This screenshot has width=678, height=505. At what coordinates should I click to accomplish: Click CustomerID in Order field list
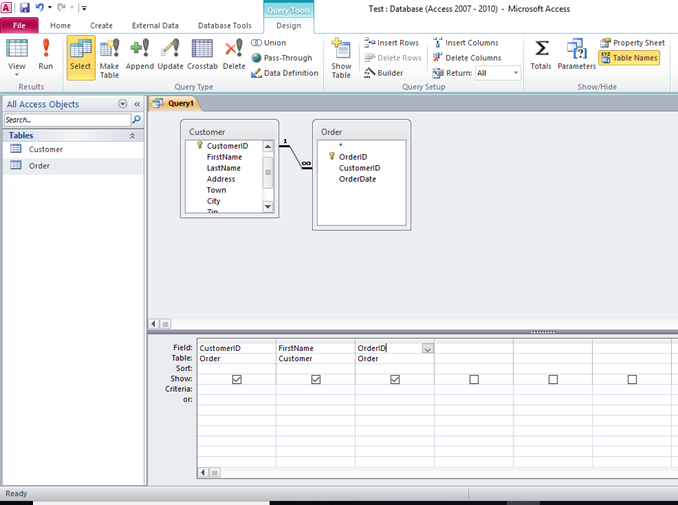(359, 168)
